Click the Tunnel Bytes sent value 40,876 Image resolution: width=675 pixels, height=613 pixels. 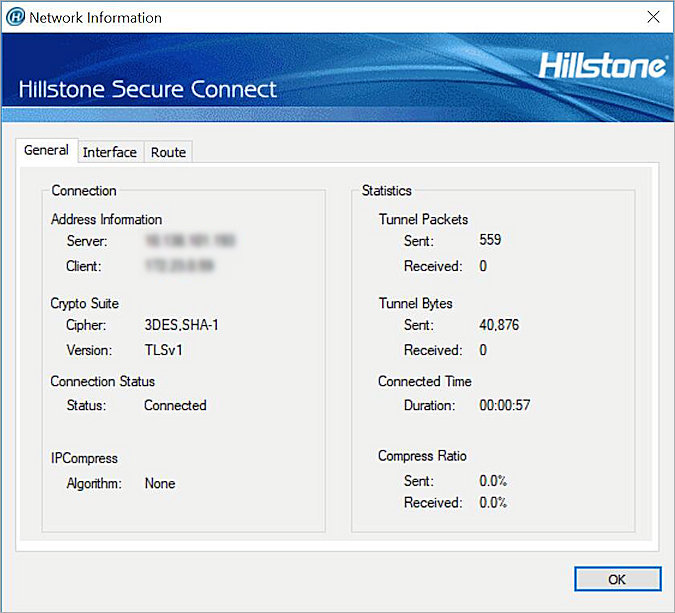click(499, 325)
